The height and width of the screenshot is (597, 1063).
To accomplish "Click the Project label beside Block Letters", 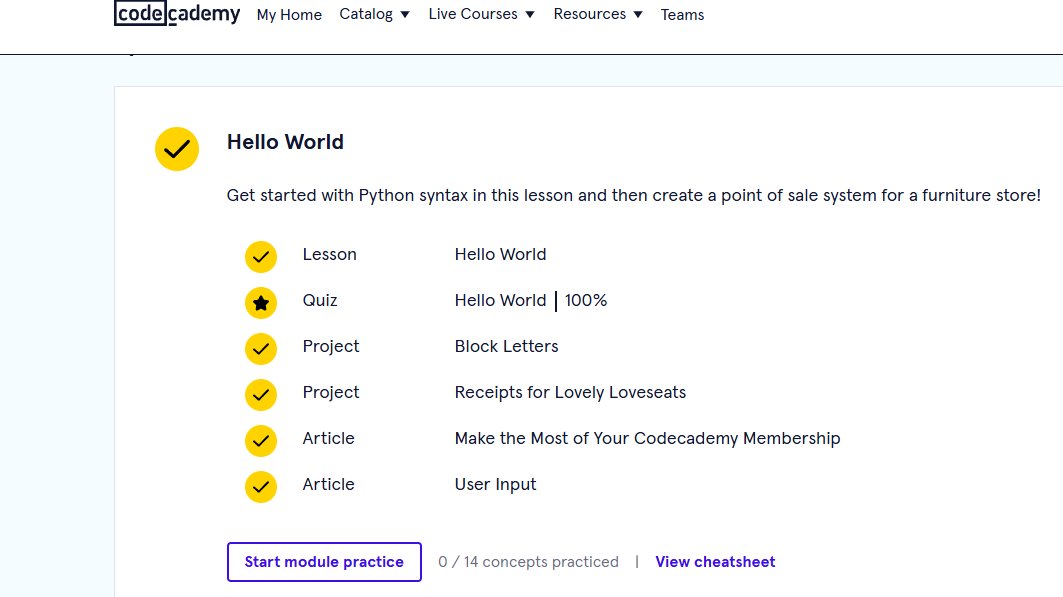I will (331, 346).
